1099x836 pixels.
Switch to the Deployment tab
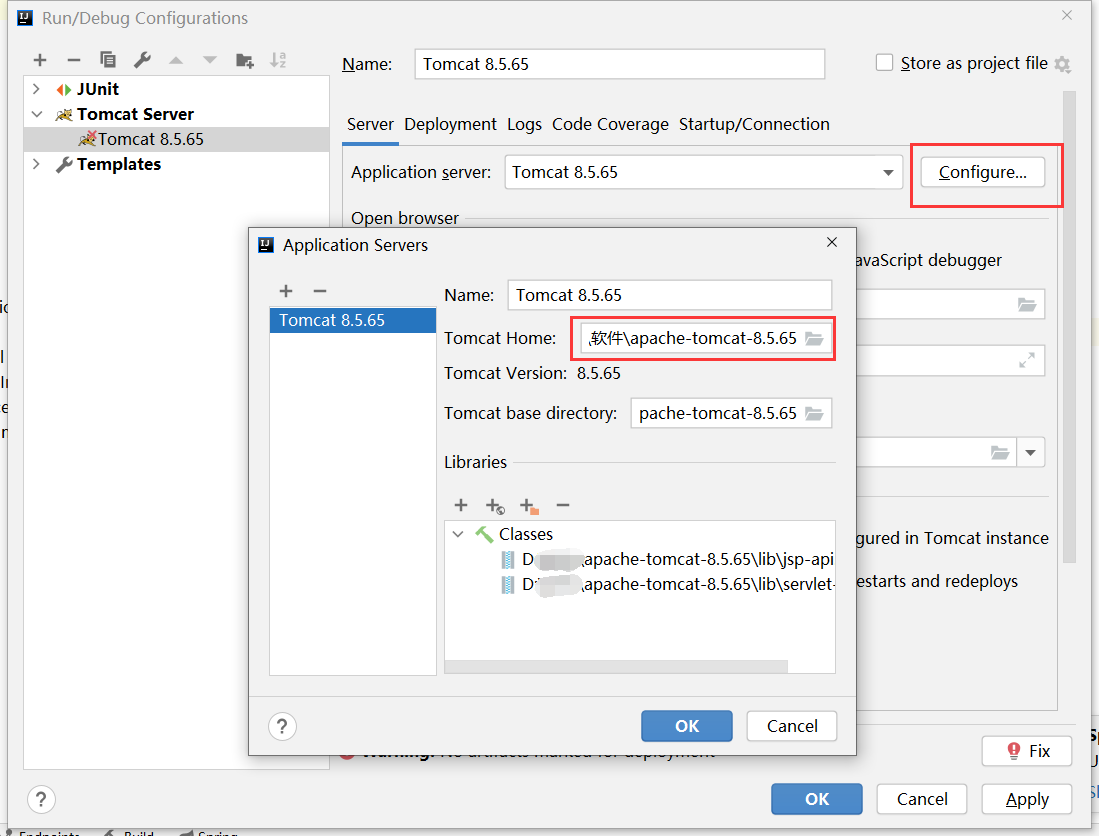[x=450, y=125]
